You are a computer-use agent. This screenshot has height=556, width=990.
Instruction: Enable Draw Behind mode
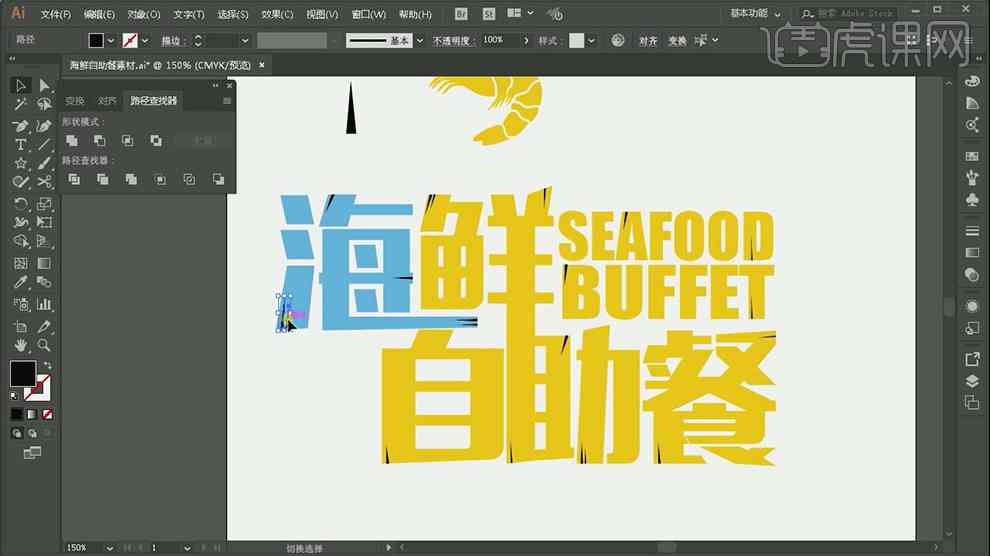tap(32, 434)
